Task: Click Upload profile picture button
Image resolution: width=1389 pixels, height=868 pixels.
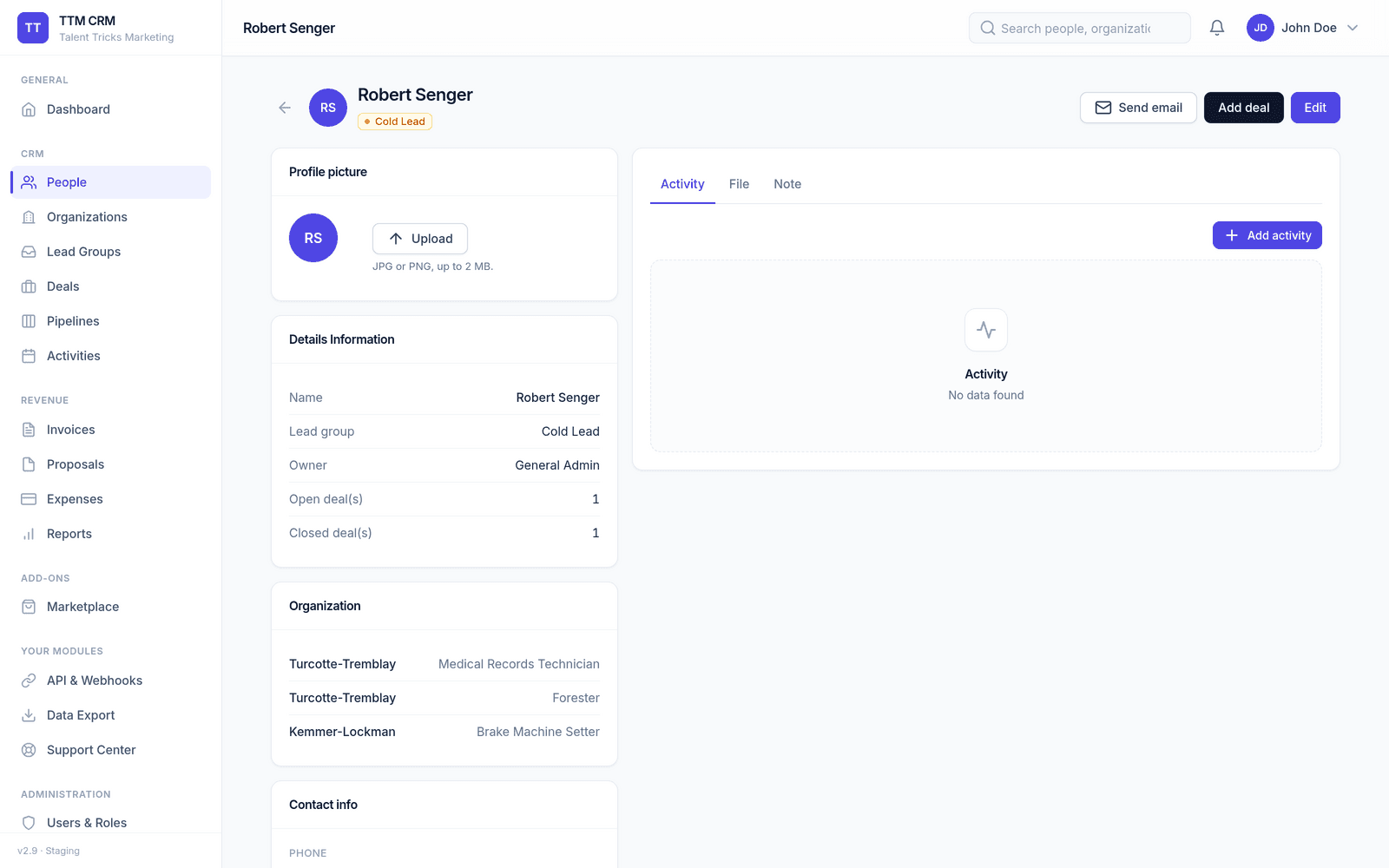Action: point(420,239)
